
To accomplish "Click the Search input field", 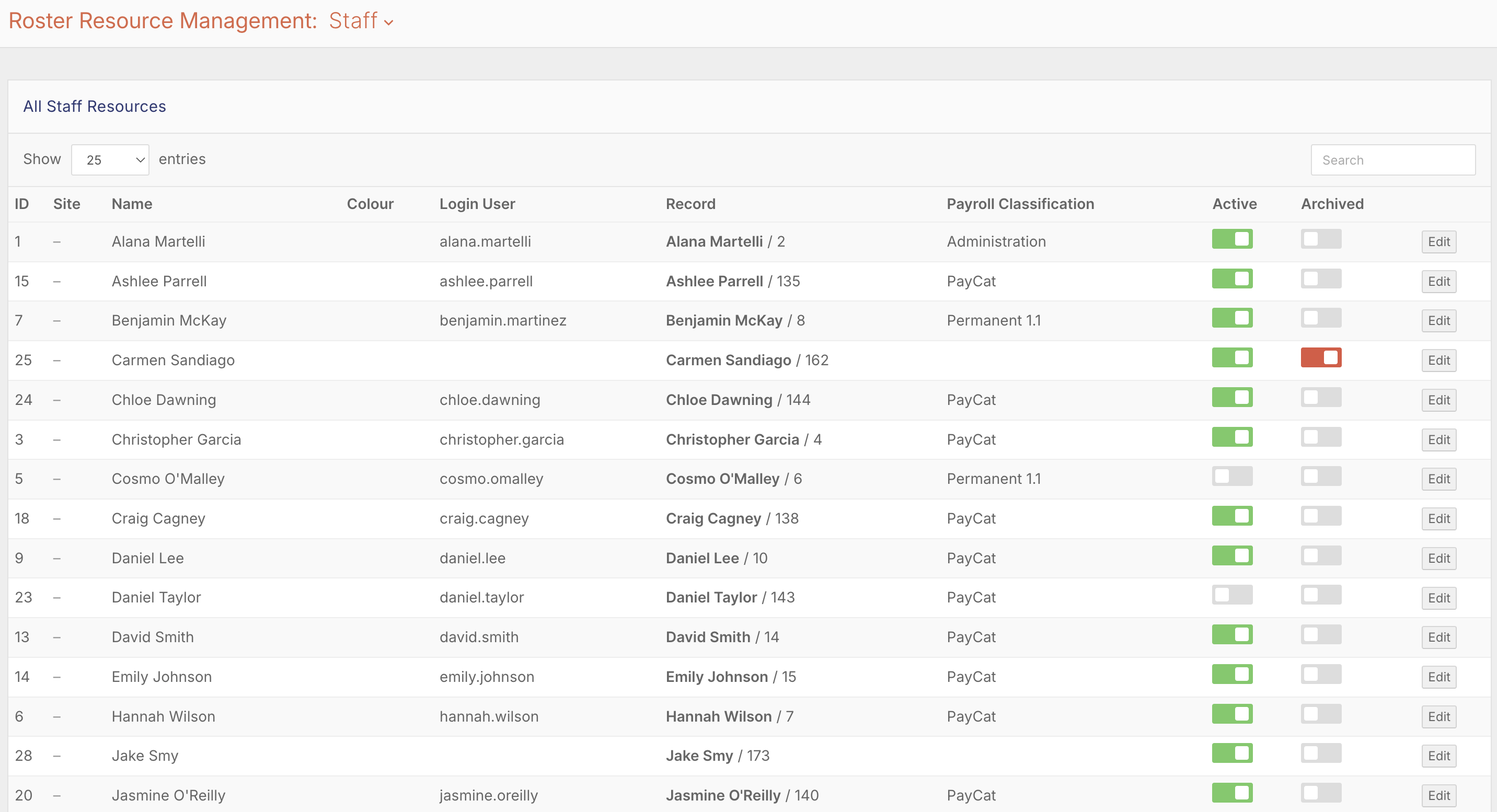I will (1392, 160).
